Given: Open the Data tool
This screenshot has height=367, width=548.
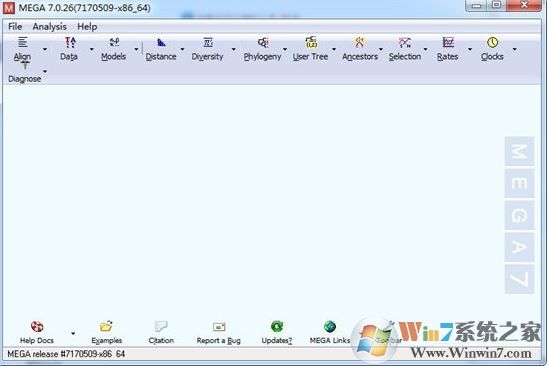Looking at the screenshot, I should pos(69,49).
